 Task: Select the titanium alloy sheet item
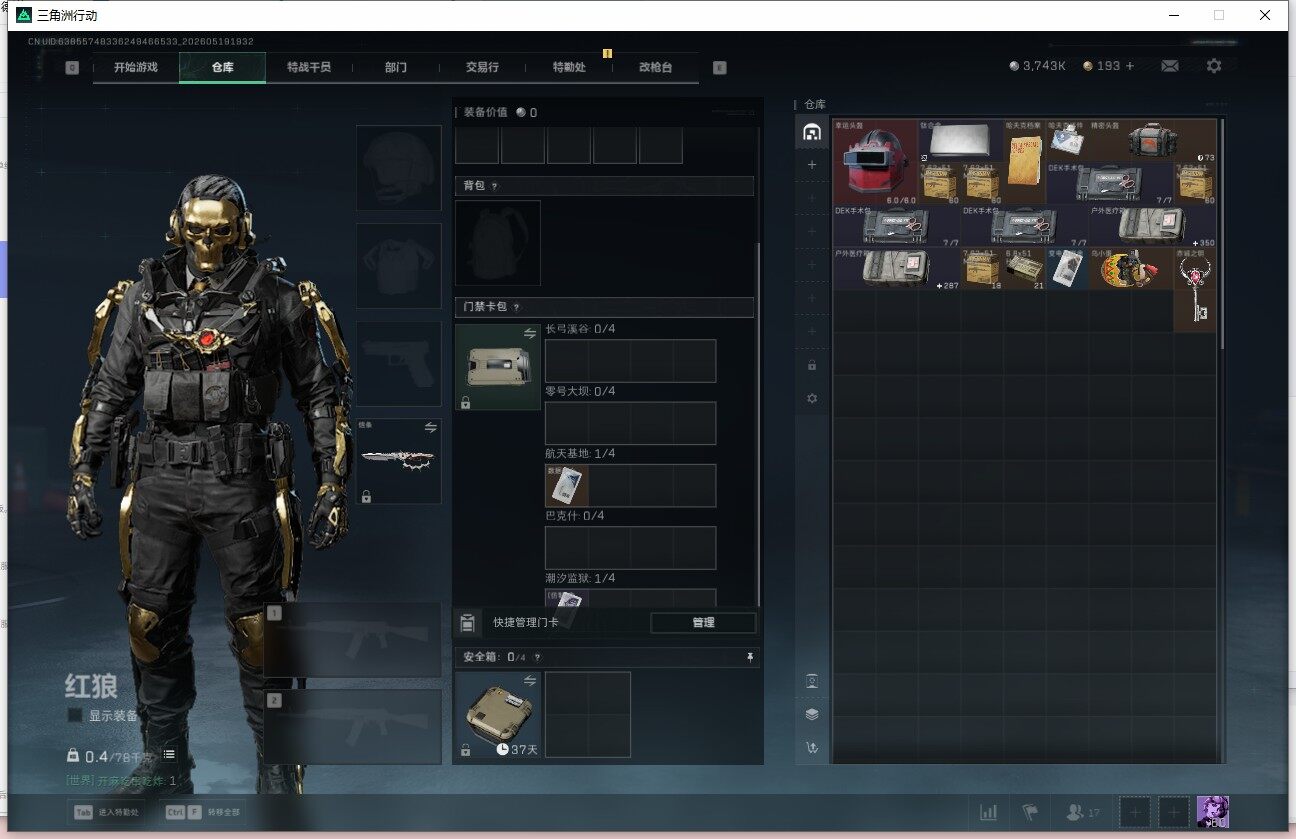961,141
